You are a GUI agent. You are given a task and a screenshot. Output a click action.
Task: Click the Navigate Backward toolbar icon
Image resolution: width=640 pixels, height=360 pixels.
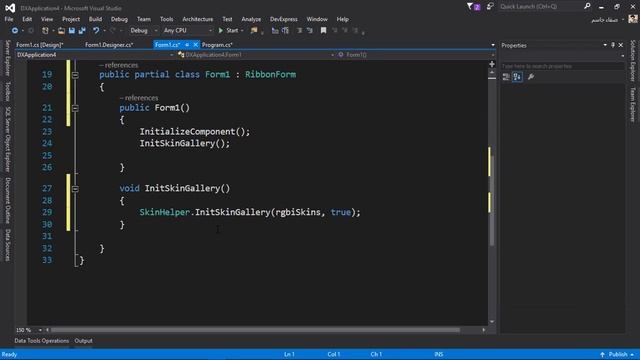click(15, 31)
